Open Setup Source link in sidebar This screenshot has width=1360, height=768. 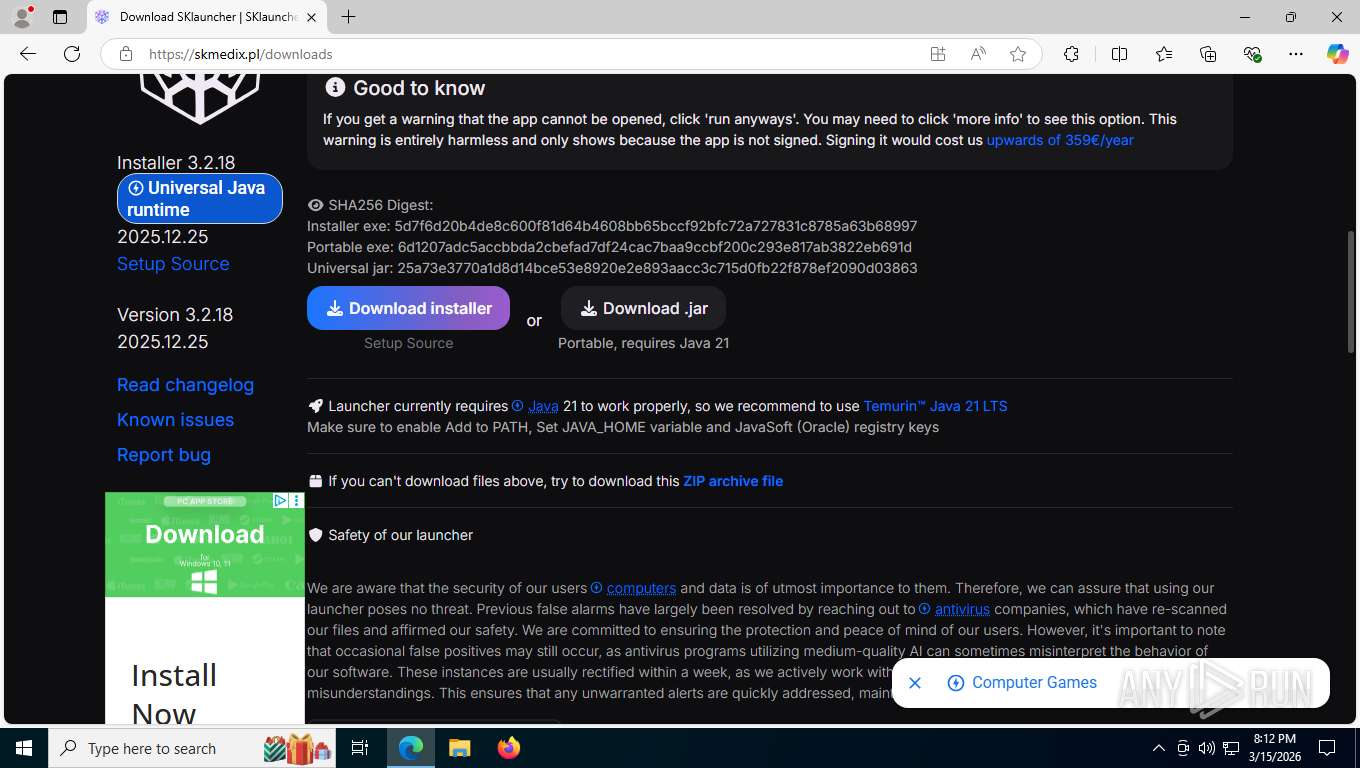click(x=173, y=264)
